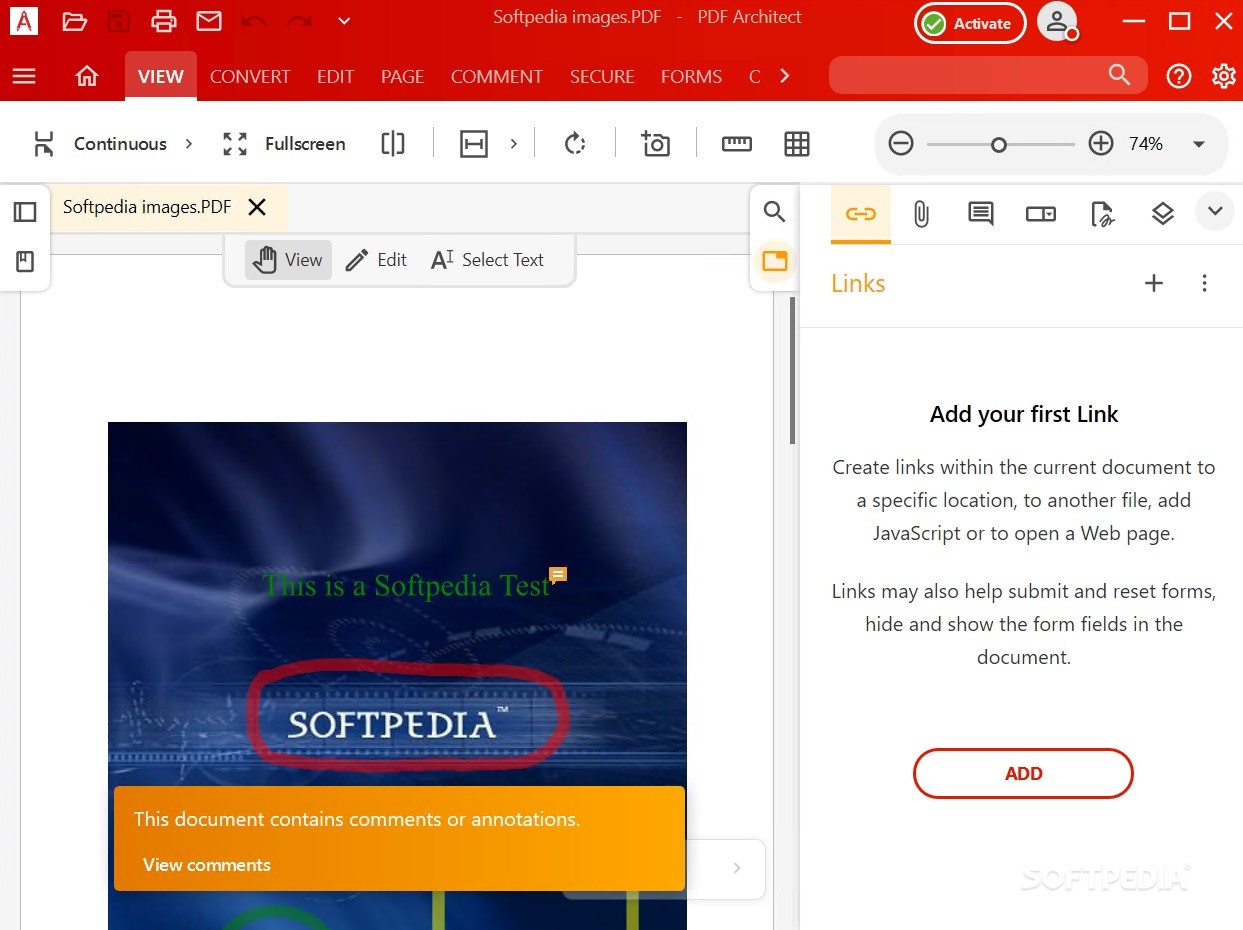Open the COMMENT ribbon tab
The width and height of the screenshot is (1243, 930).
pos(497,76)
